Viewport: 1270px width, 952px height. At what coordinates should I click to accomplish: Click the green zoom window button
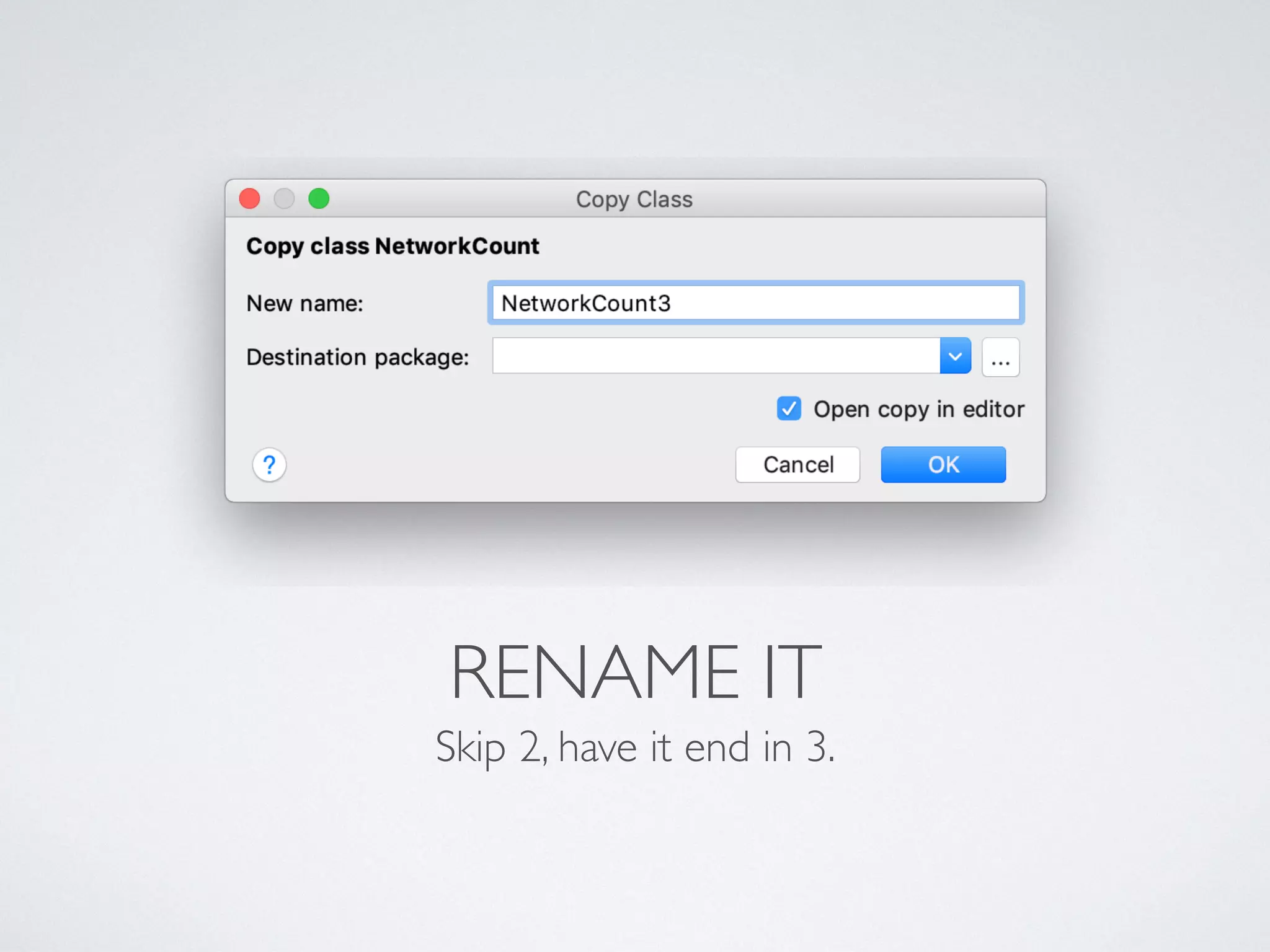click(319, 199)
